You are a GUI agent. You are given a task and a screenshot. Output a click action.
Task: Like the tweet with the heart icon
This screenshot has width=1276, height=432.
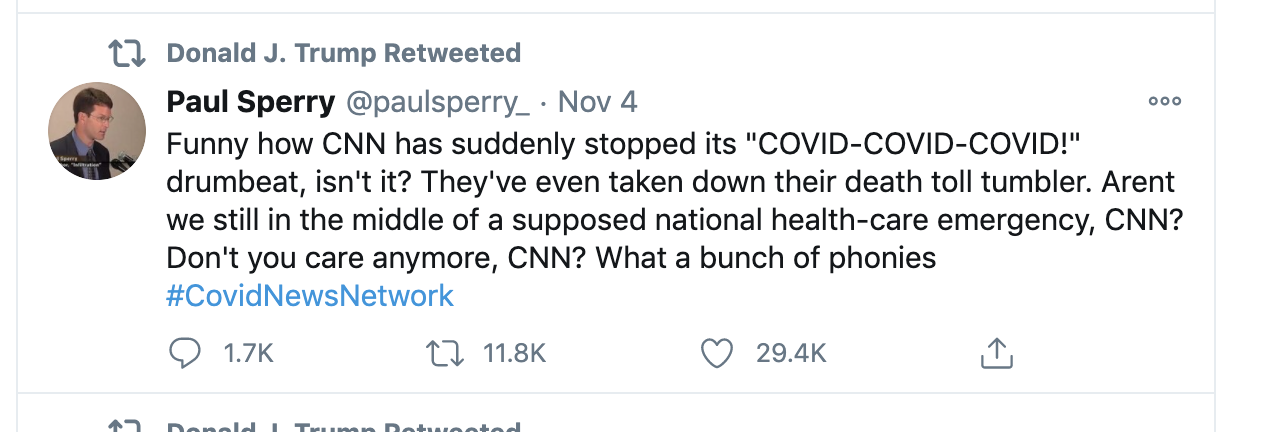click(x=716, y=352)
